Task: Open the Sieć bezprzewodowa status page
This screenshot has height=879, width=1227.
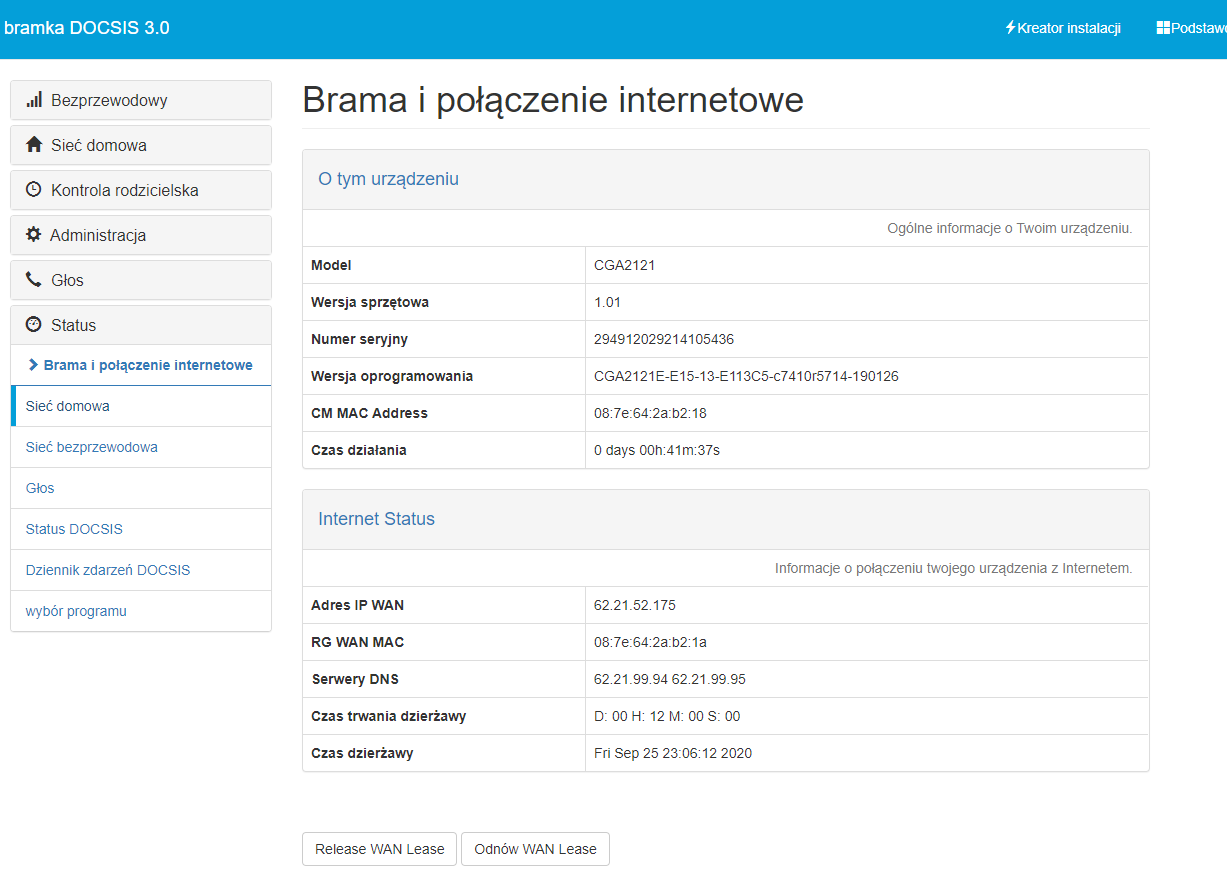Action: coord(92,447)
